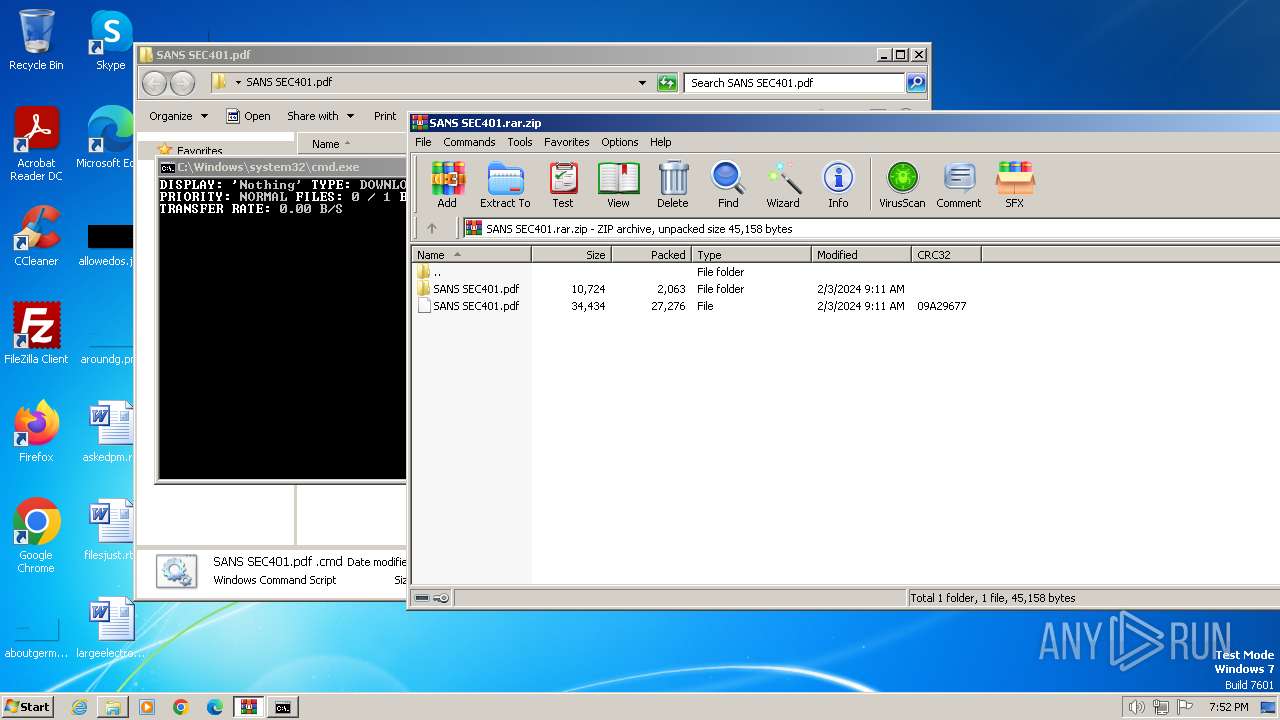Click Print in Explorer toolbar

pyautogui.click(x=385, y=116)
